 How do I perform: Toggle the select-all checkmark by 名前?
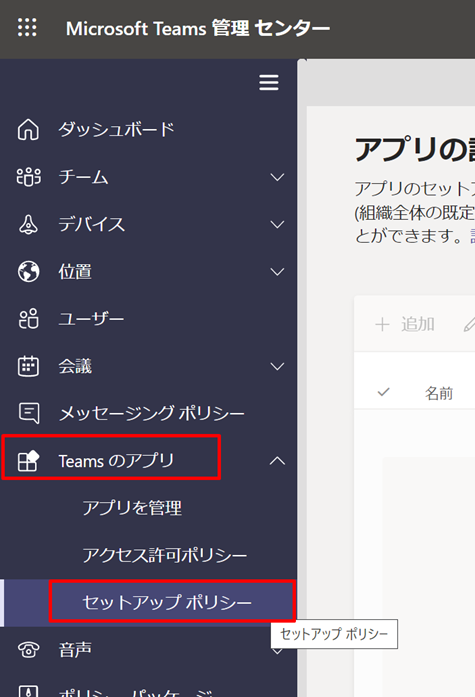383,392
